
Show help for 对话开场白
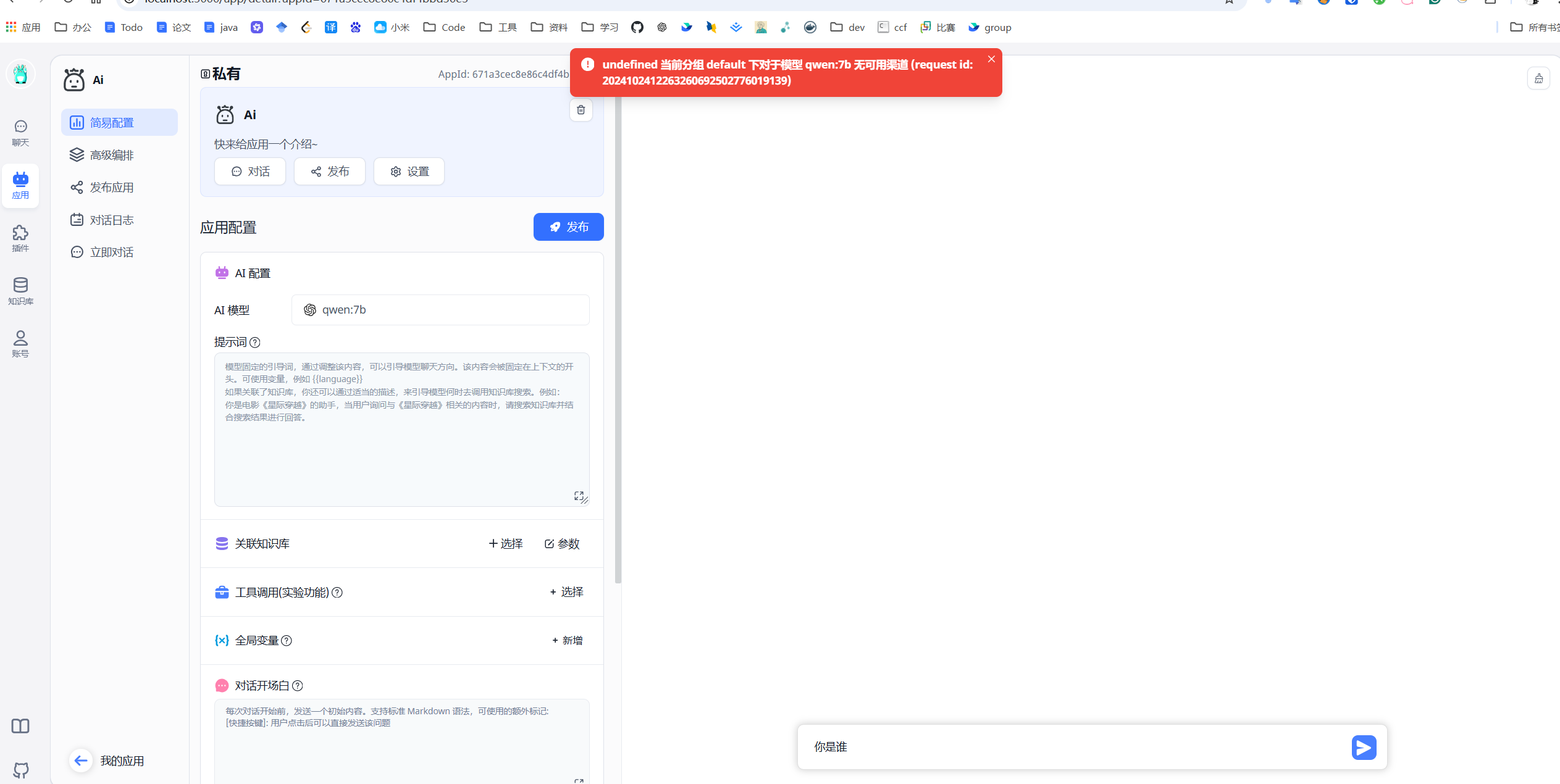(298, 686)
